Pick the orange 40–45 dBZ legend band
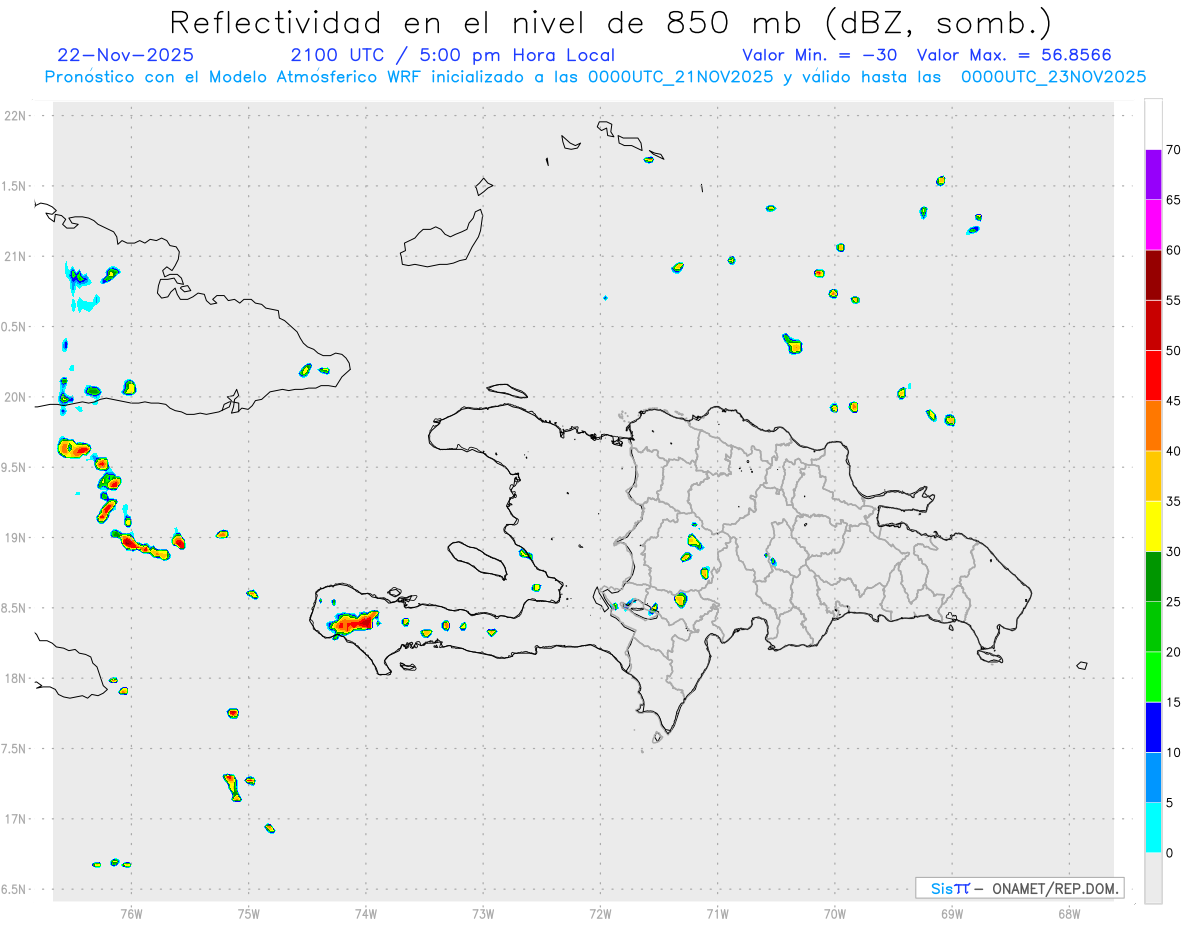Screen dimensions: 1200x927 (1153, 426)
